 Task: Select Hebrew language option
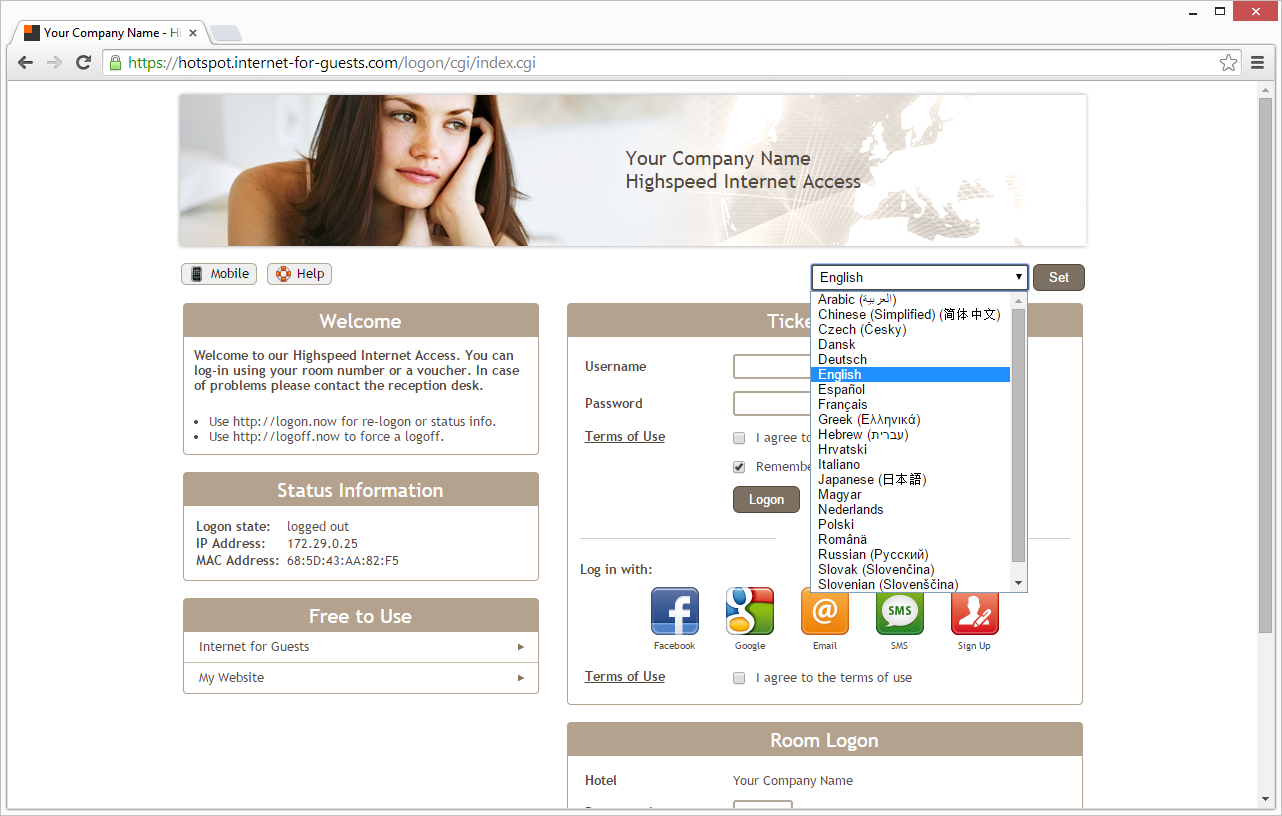pyautogui.click(x=910, y=435)
